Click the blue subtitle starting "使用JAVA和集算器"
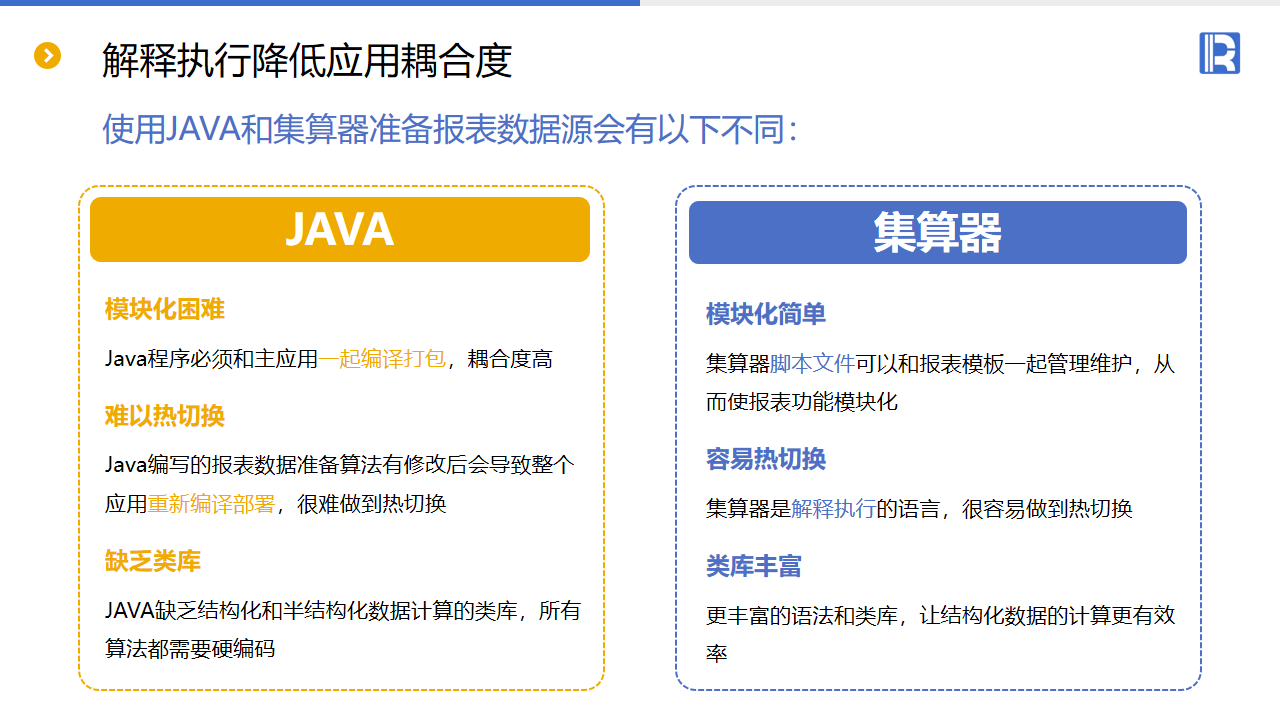 [450, 129]
